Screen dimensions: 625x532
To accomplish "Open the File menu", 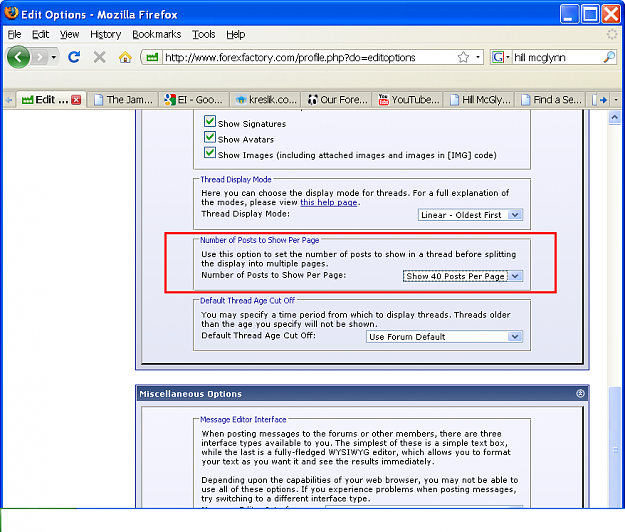I will [x=14, y=35].
